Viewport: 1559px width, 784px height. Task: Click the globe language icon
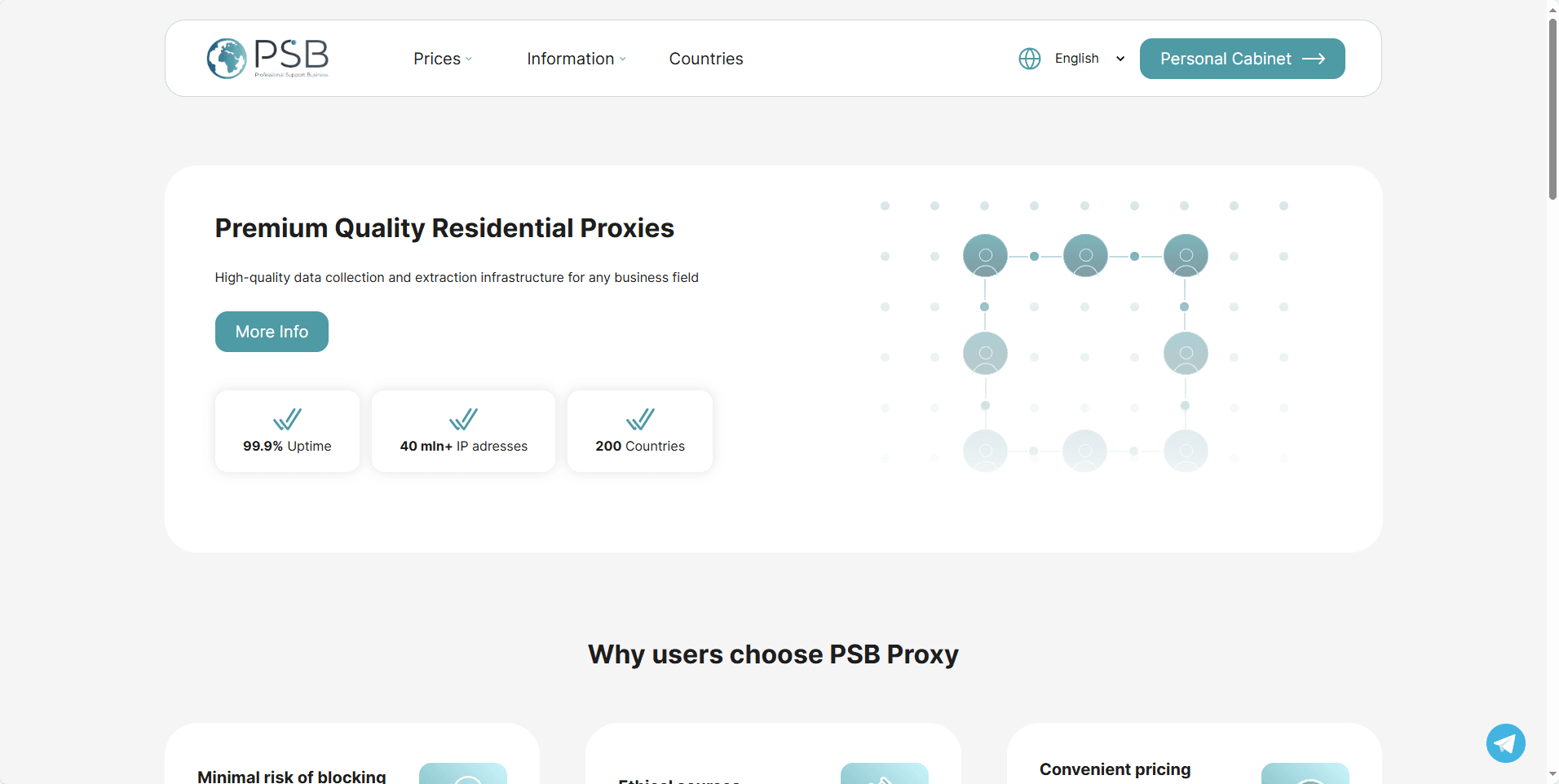pos(1029,58)
